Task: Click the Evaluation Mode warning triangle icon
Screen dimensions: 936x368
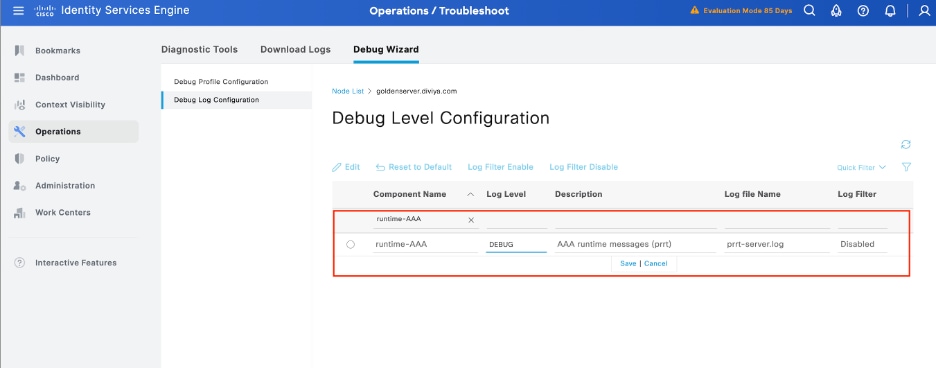Action: point(694,11)
